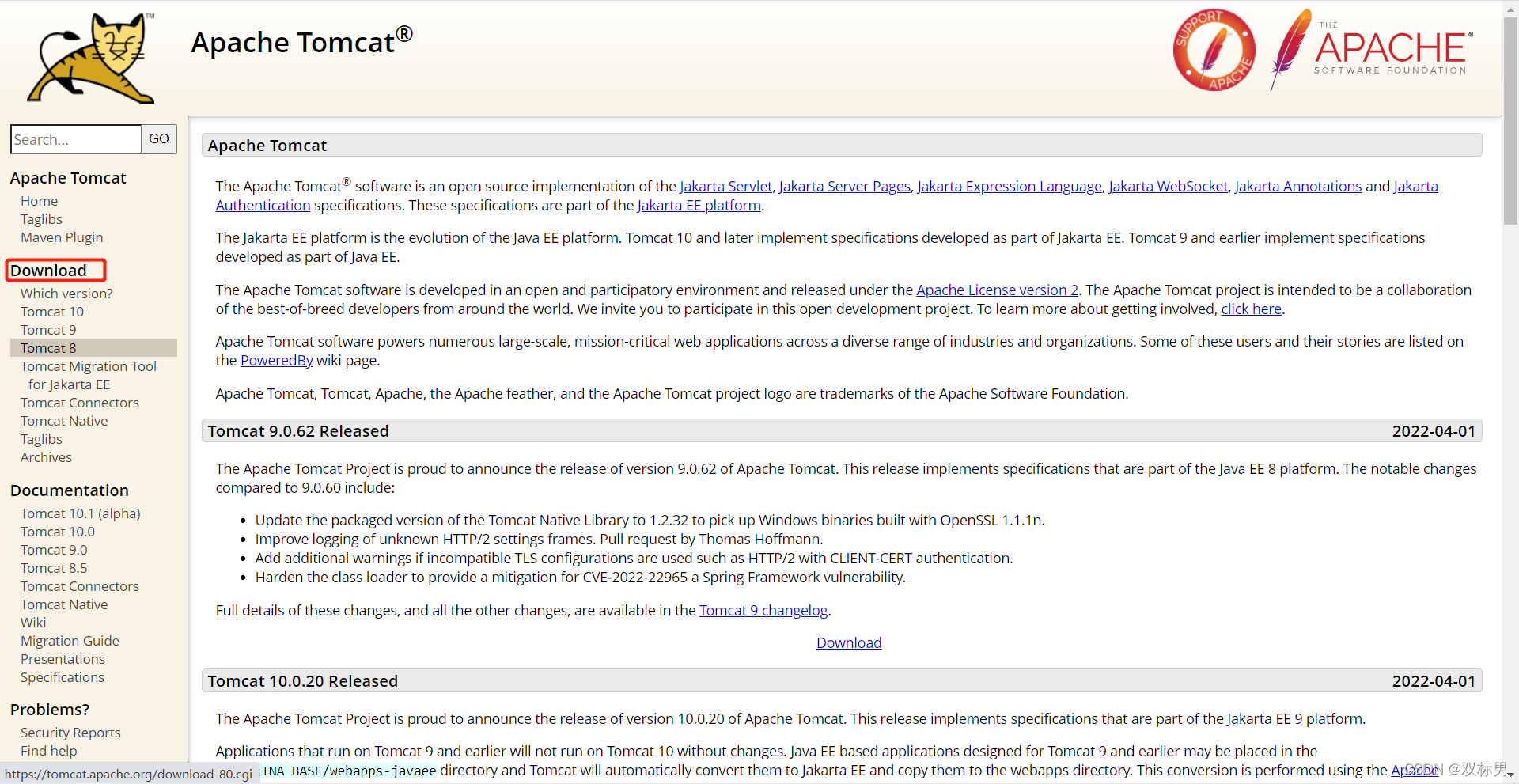Open the Presentations link
1519x784 pixels.
point(63,659)
